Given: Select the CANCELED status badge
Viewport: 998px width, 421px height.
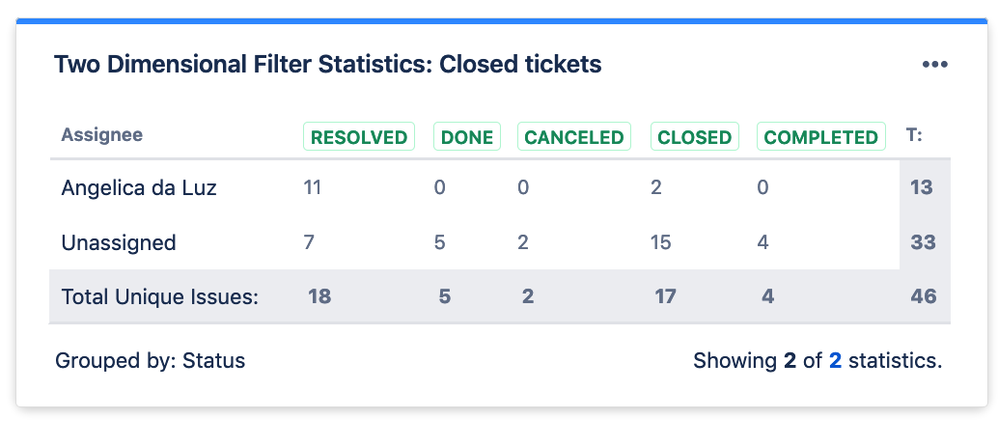Looking at the screenshot, I should [574, 137].
